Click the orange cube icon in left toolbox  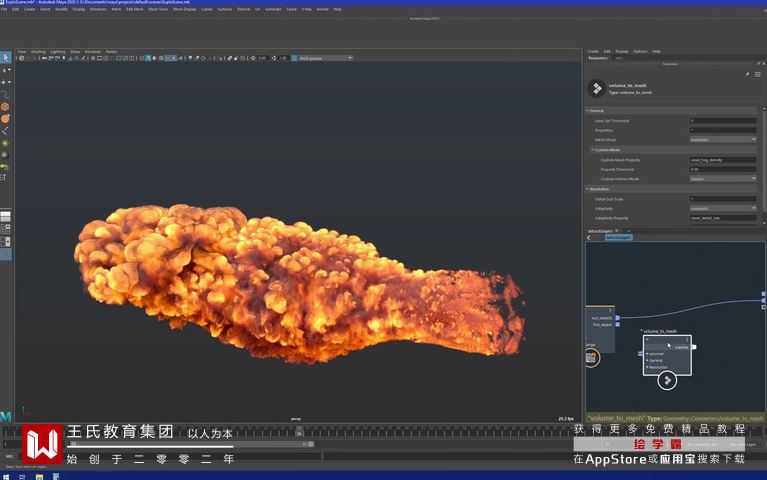tap(5, 106)
